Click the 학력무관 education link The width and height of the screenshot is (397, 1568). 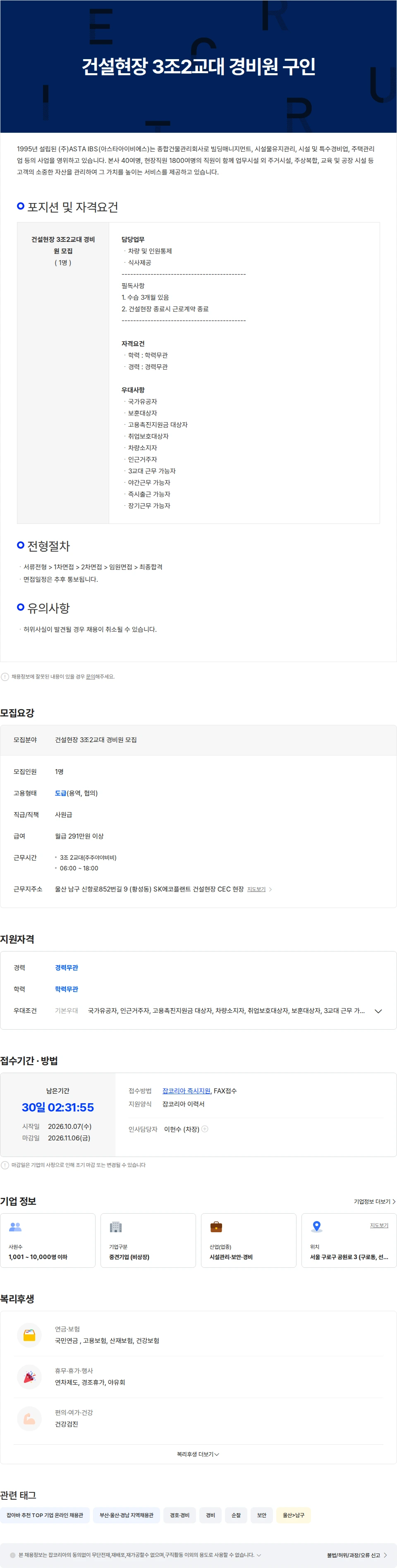(66, 989)
